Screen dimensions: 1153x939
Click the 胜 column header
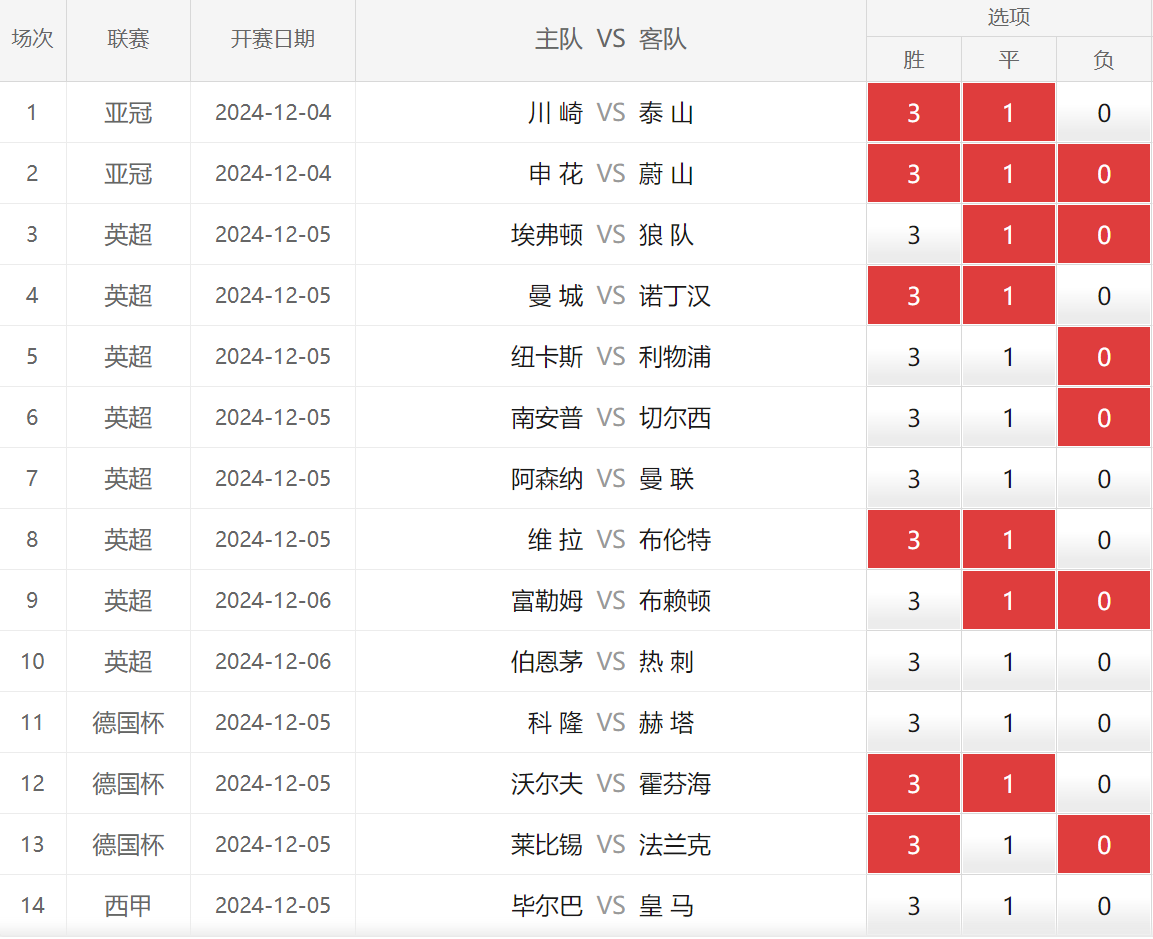coord(913,60)
